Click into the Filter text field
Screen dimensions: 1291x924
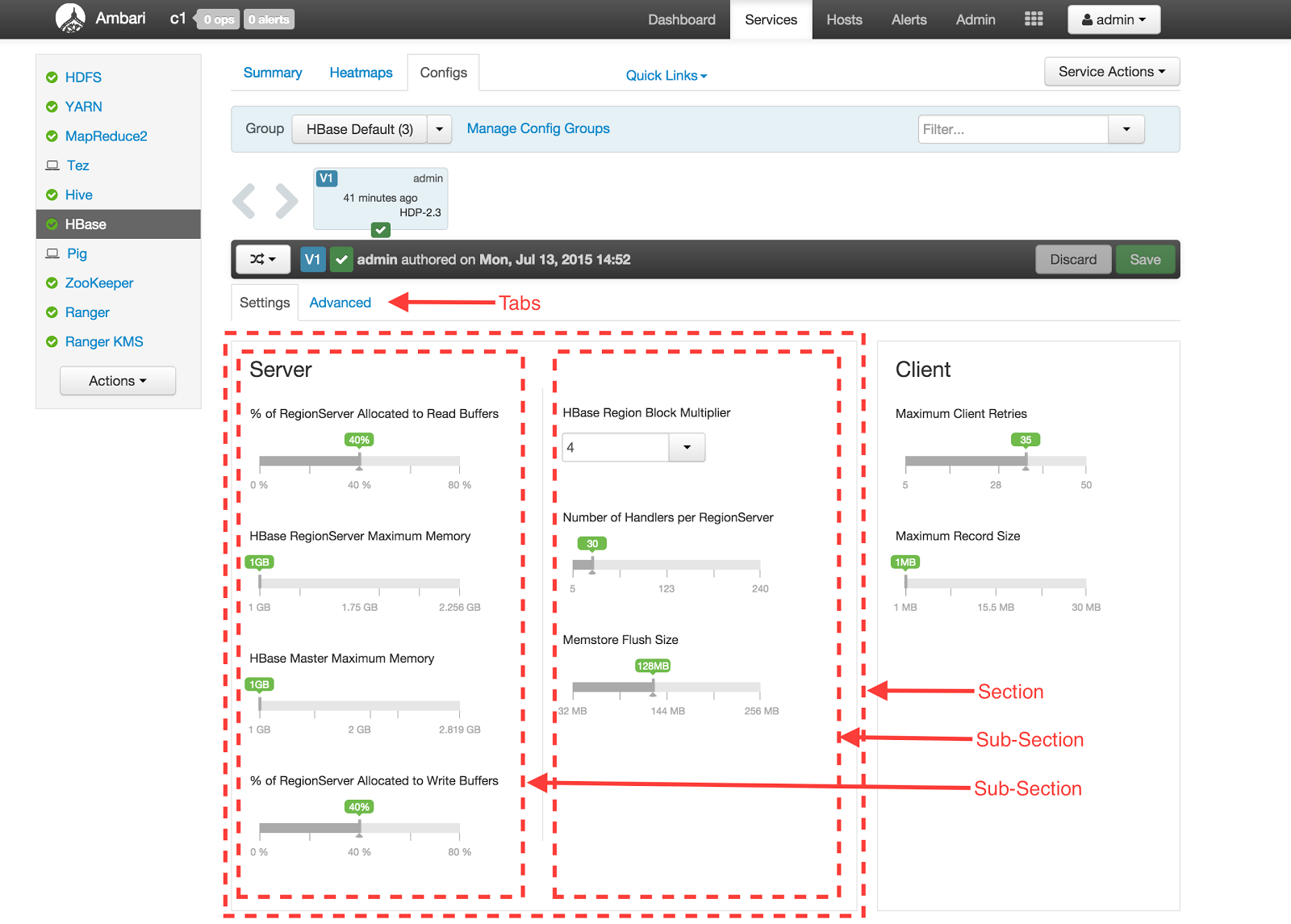tap(1012, 129)
